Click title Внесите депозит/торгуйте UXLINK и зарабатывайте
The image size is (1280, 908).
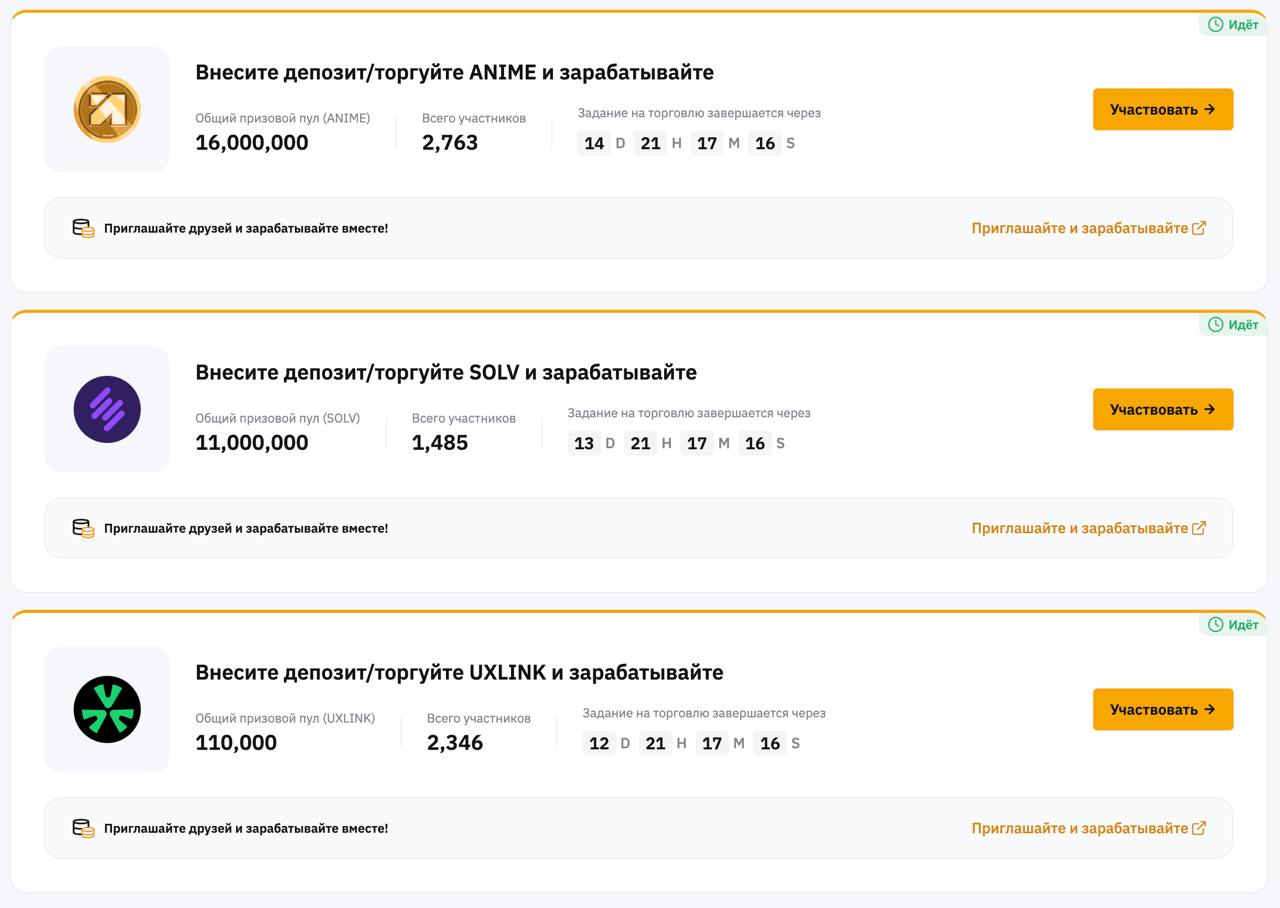459,672
